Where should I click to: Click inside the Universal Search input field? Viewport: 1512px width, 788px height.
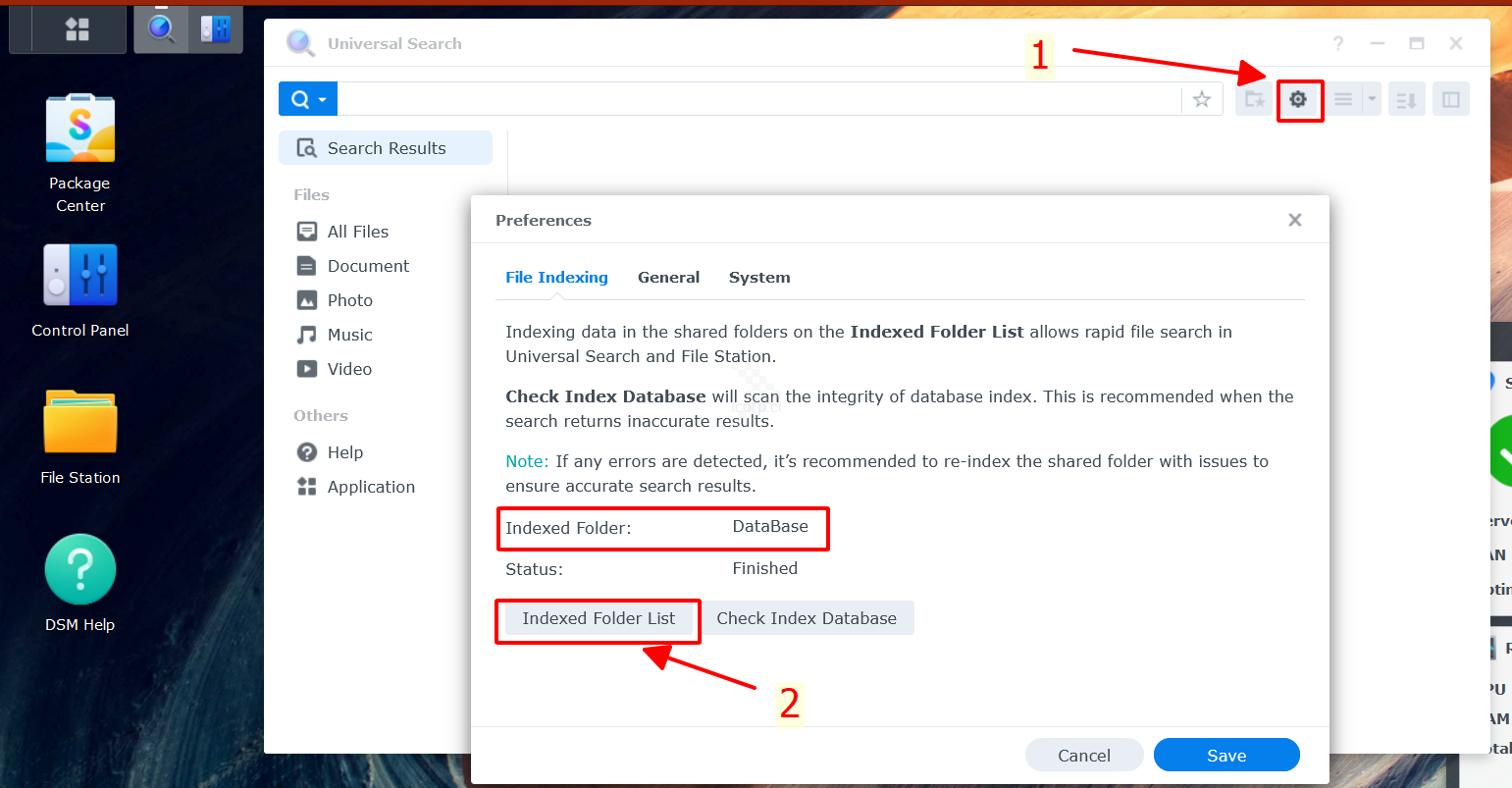tap(756, 98)
